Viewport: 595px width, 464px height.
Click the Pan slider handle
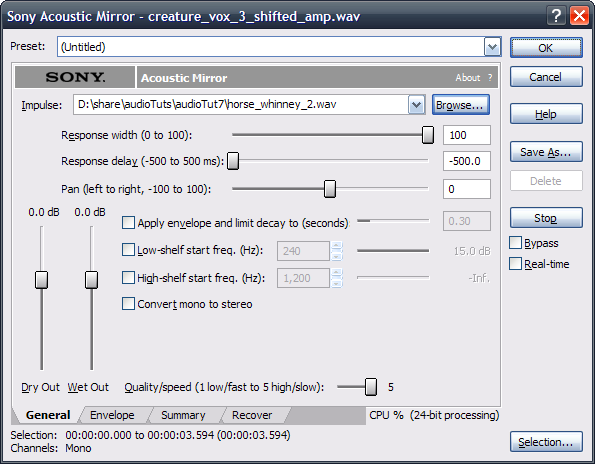click(330, 189)
